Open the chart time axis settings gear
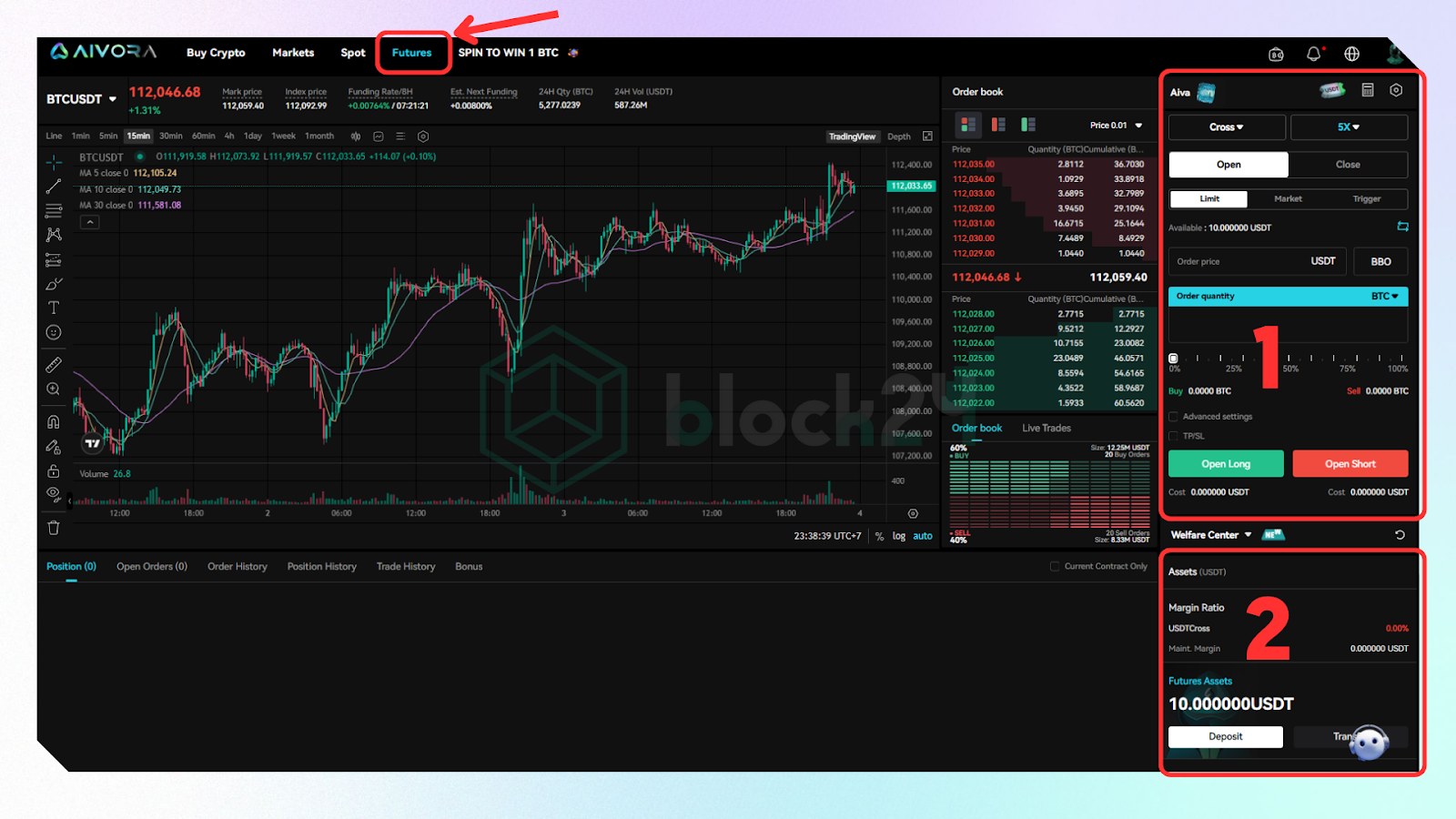Image resolution: width=1456 pixels, height=819 pixels. coord(913,514)
